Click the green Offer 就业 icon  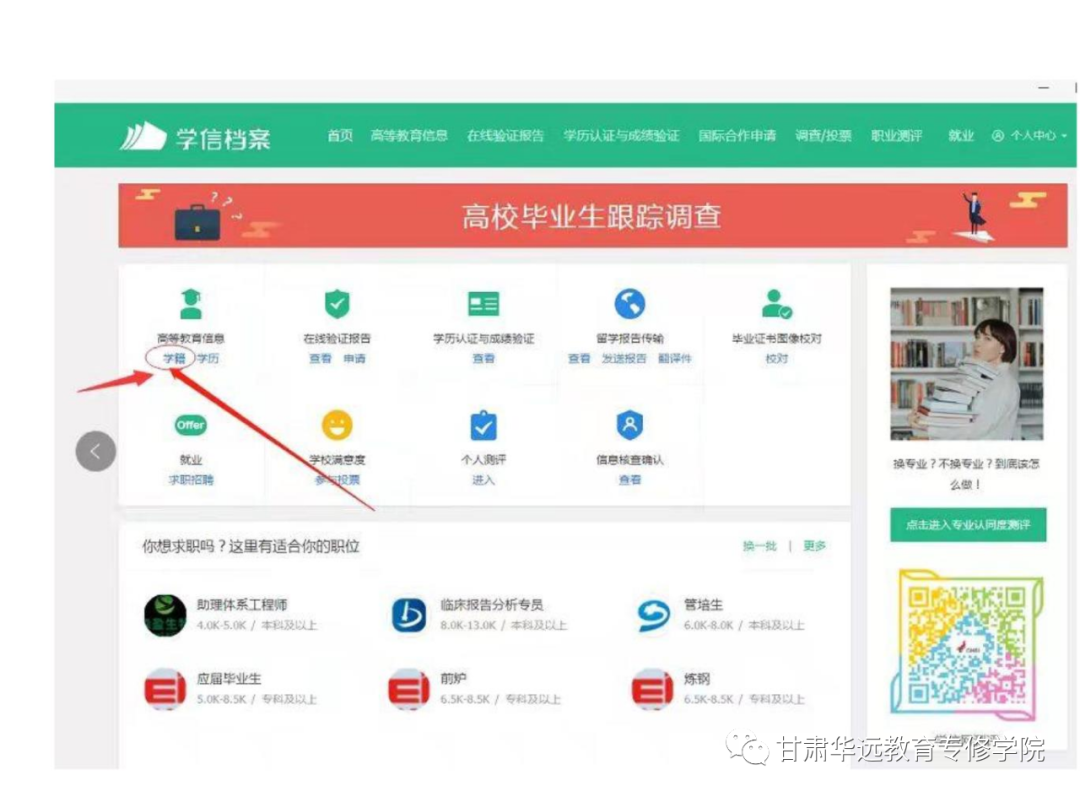pyautogui.click(x=190, y=425)
